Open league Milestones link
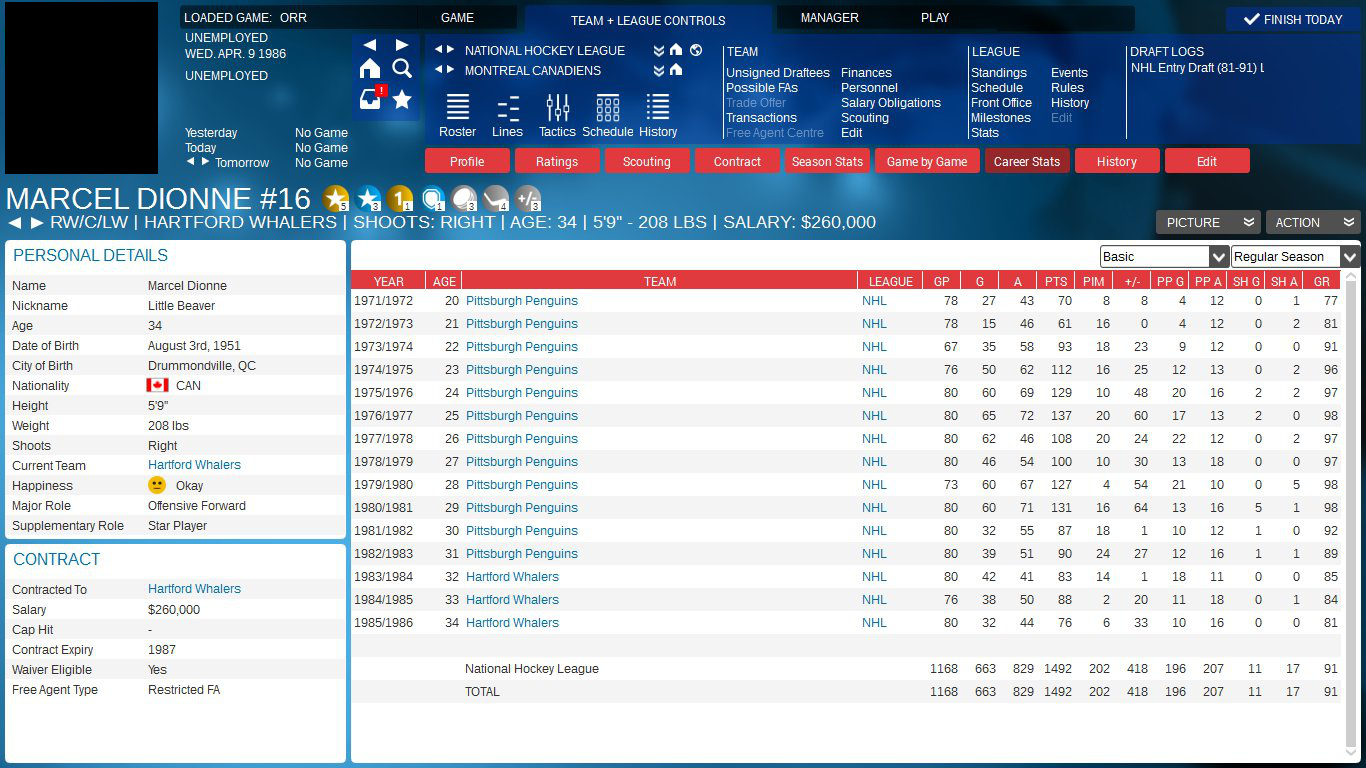 (1001, 118)
